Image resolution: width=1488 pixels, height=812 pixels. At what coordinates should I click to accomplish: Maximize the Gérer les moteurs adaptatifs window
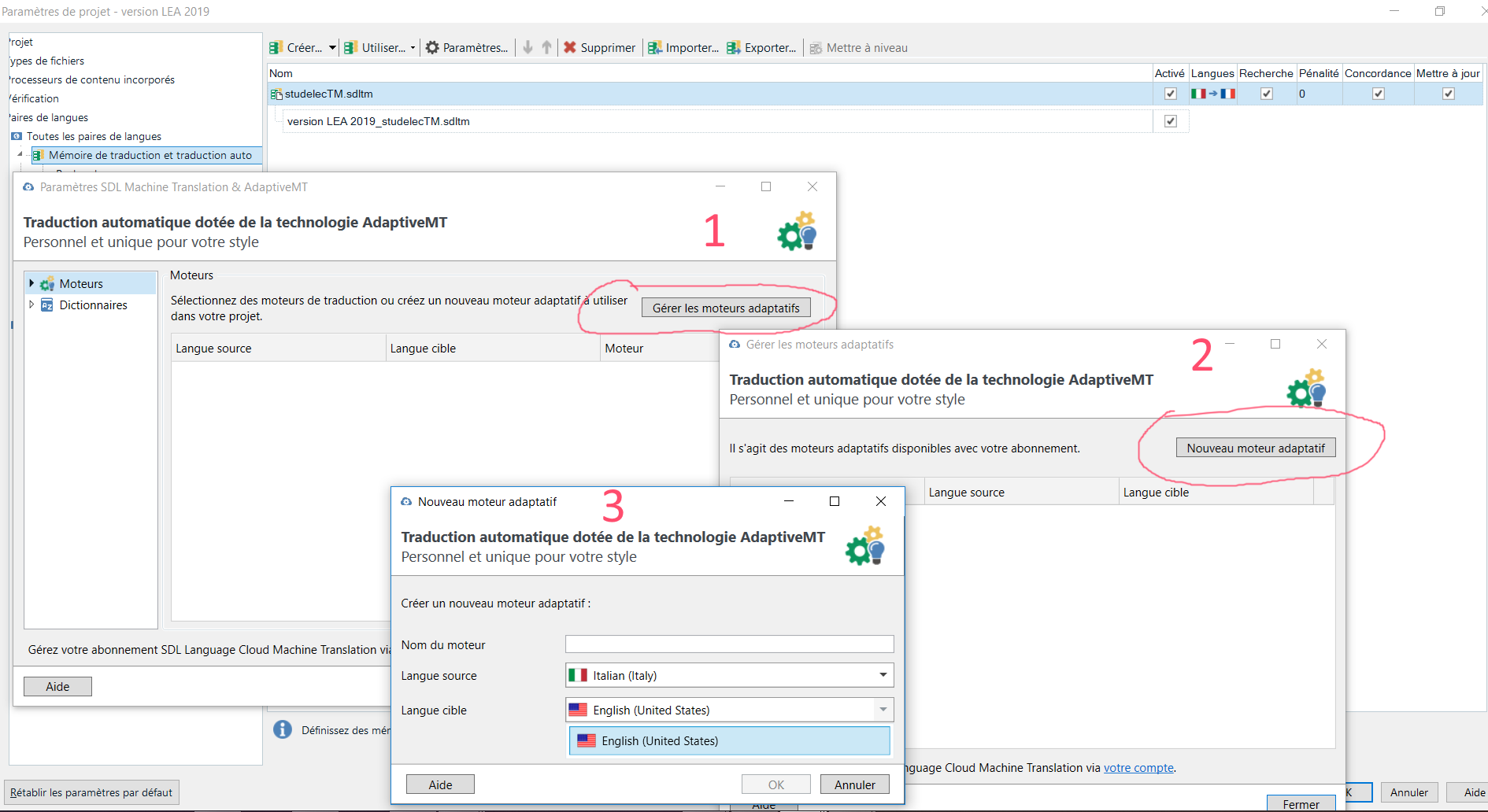[1275, 344]
